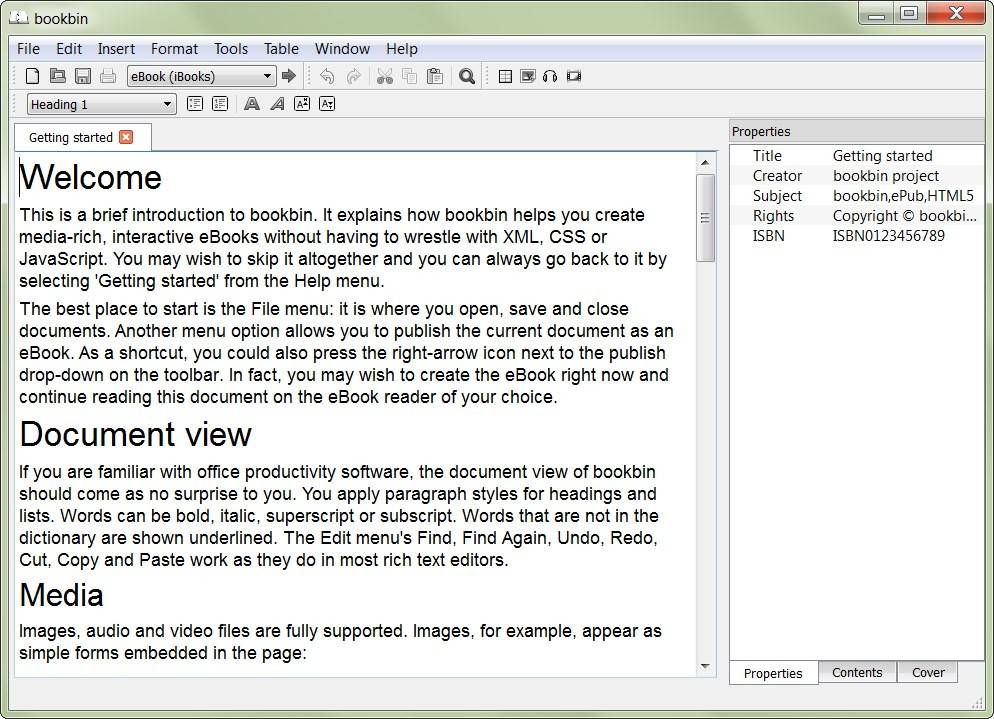
Task: Insert a video using the film icon
Action: (574, 77)
